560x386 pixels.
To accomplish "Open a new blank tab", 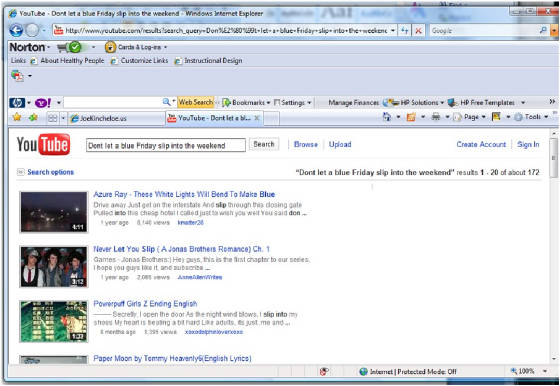I will coord(271,118).
